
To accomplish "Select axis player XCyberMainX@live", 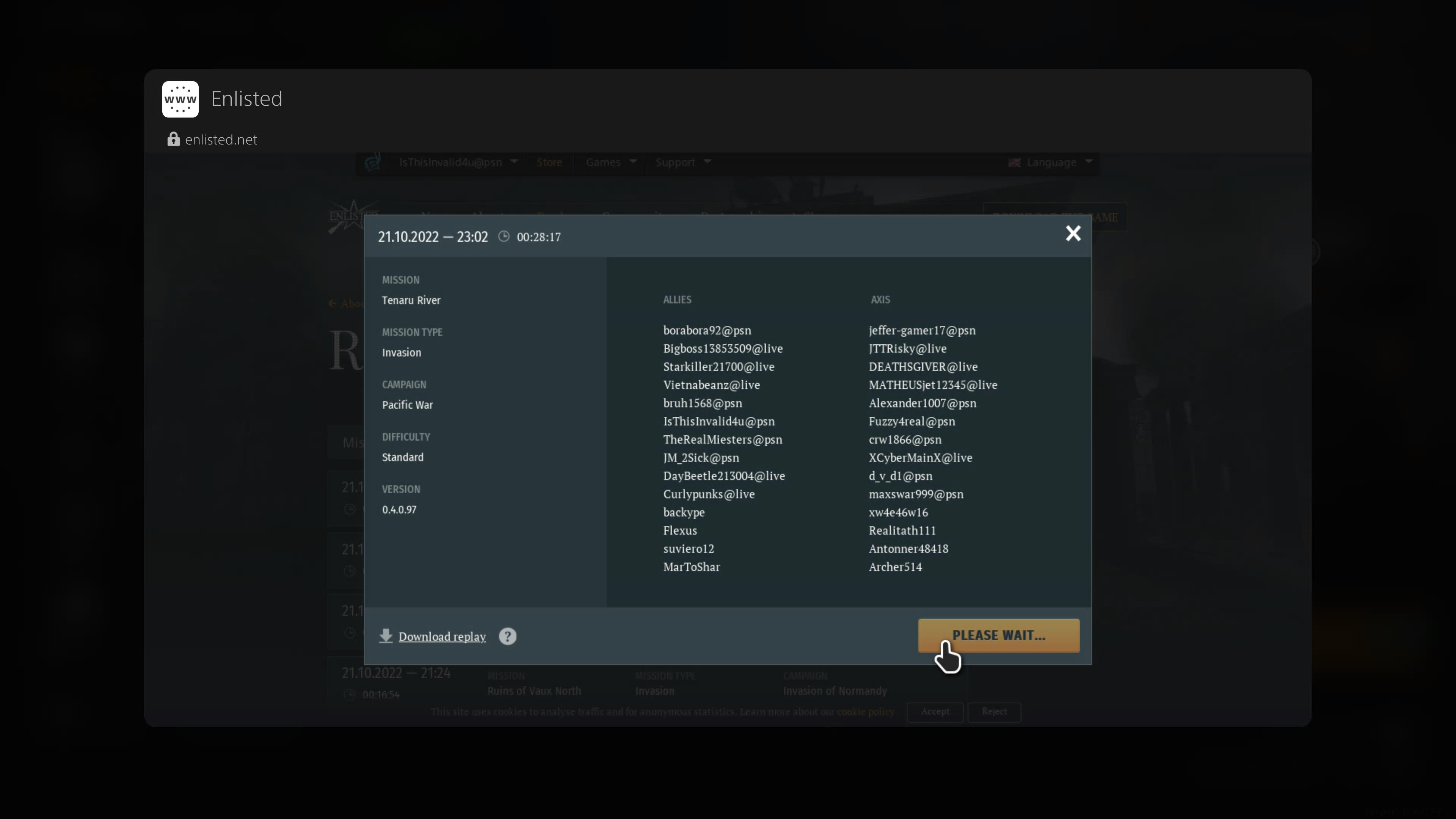I will tap(920, 457).
